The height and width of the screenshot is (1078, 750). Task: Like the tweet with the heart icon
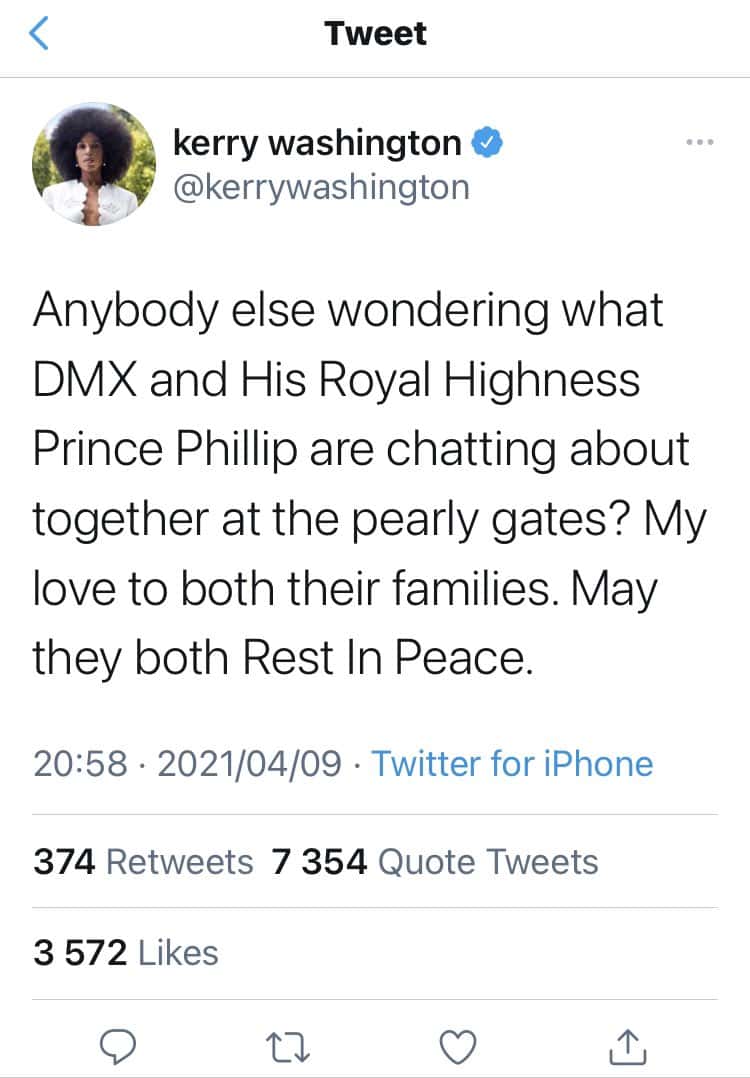coord(459,1047)
